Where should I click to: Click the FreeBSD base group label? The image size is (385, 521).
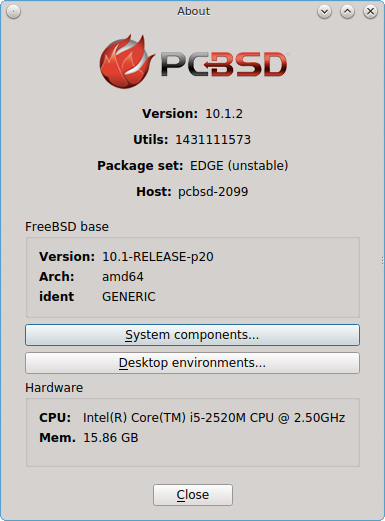pos(67,227)
